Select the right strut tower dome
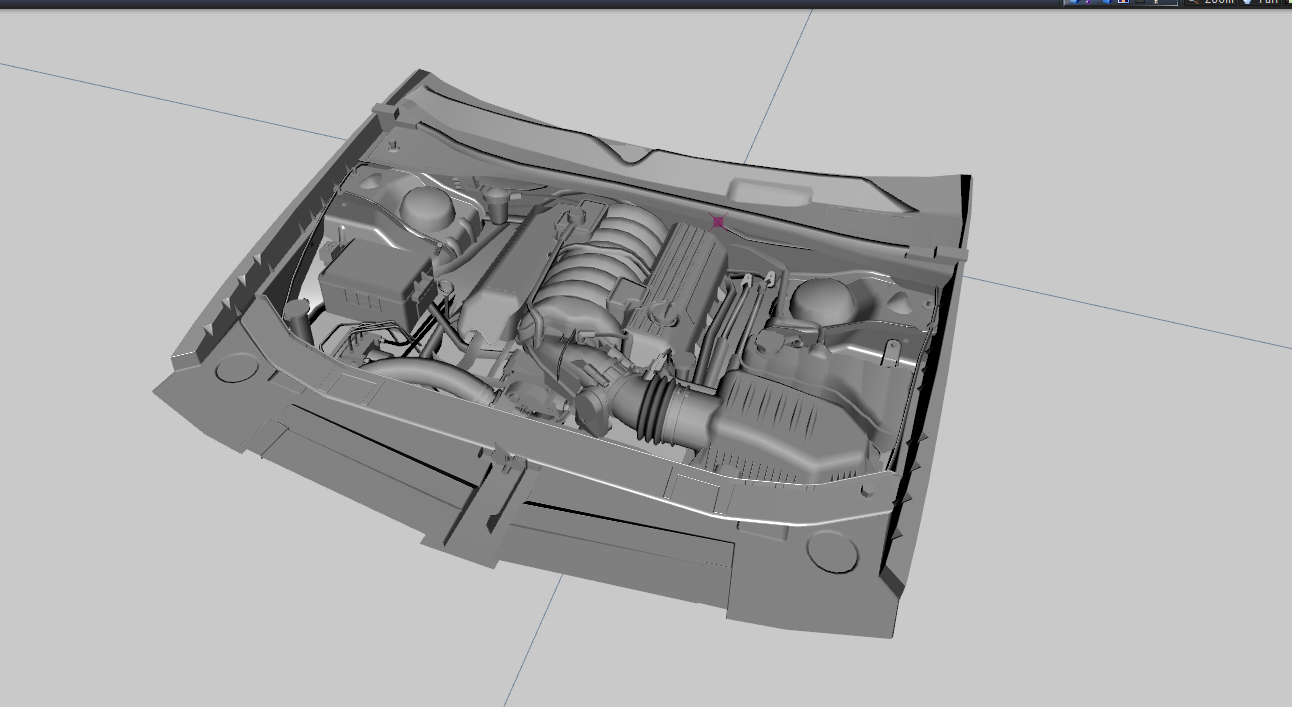The height and width of the screenshot is (707, 1292). pyautogui.click(x=826, y=300)
